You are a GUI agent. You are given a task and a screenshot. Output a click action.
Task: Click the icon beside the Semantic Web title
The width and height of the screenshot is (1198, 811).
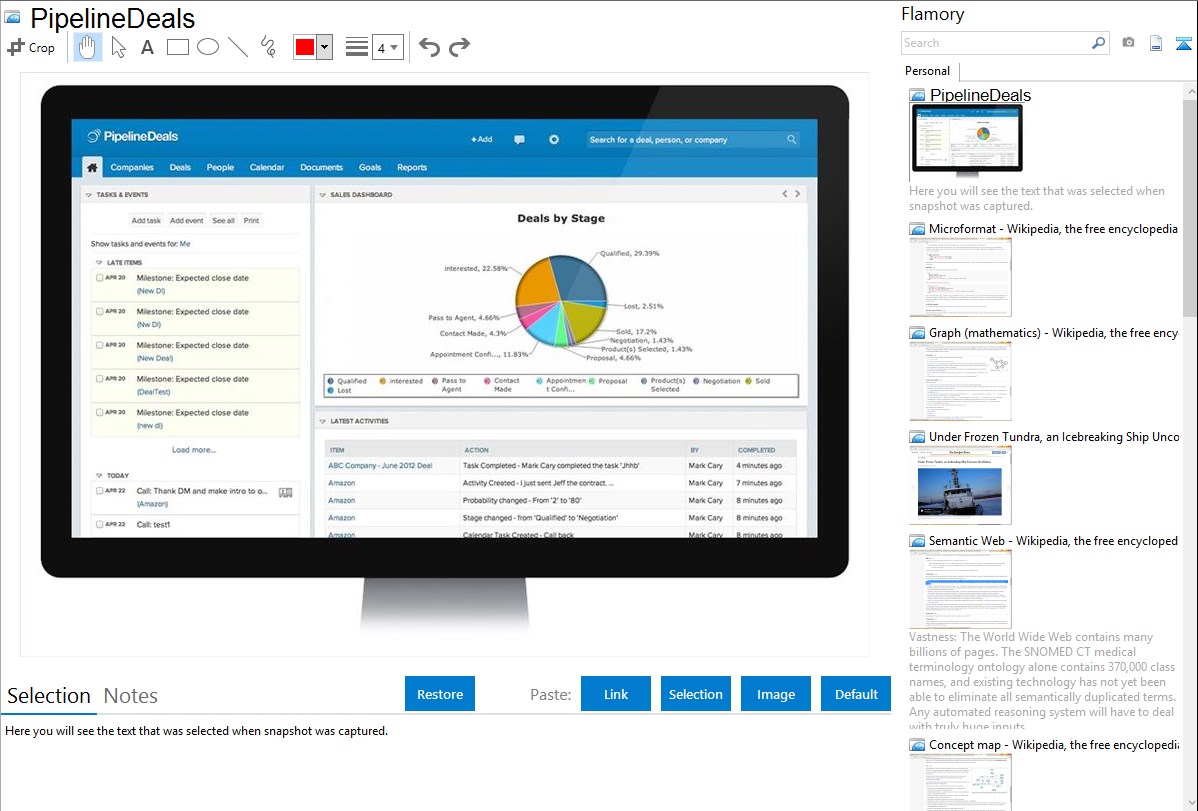click(917, 541)
